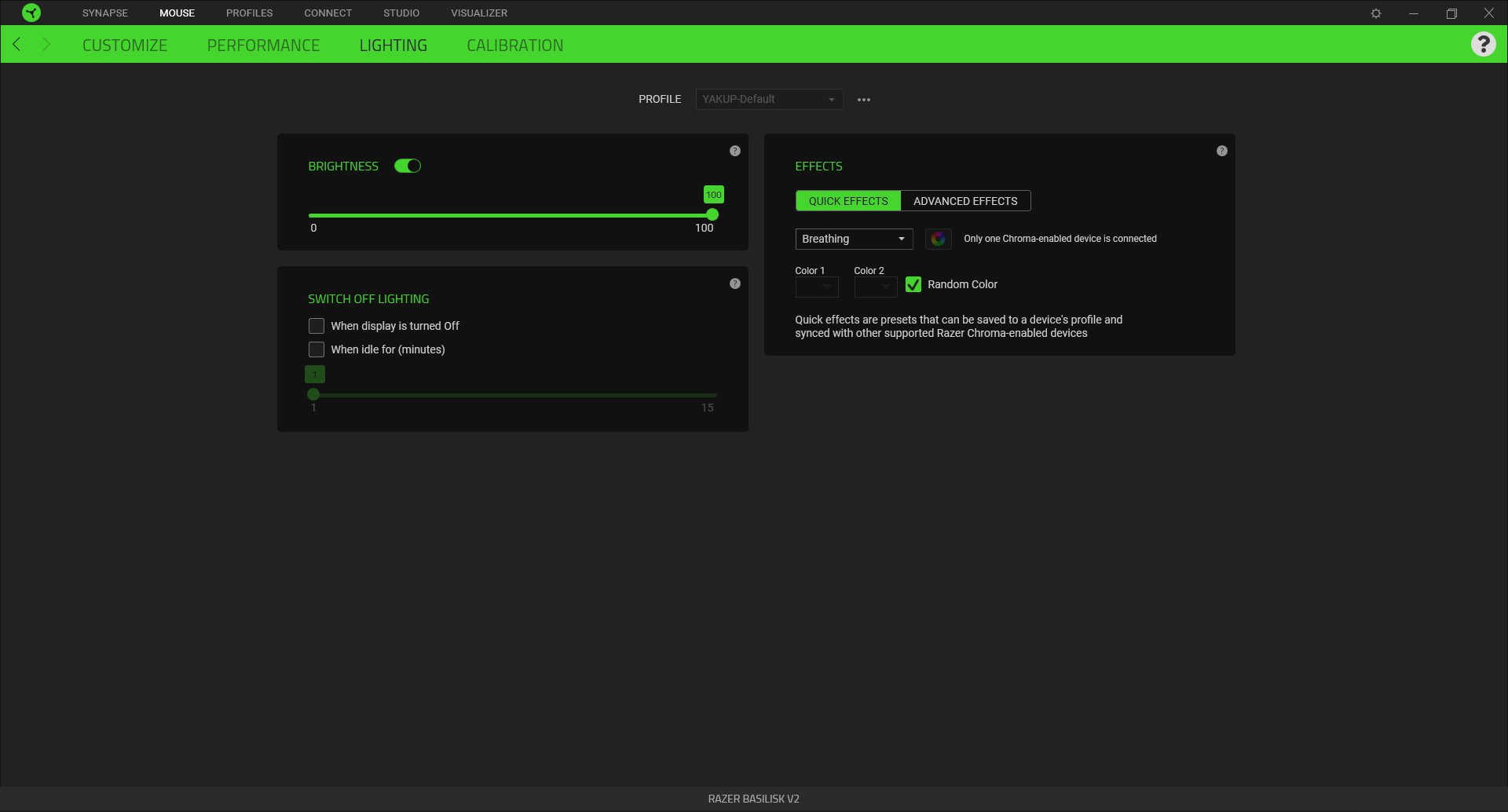Restore the Synapse window size
Viewport: 1508px width, 812px height.
[1451, 13]
